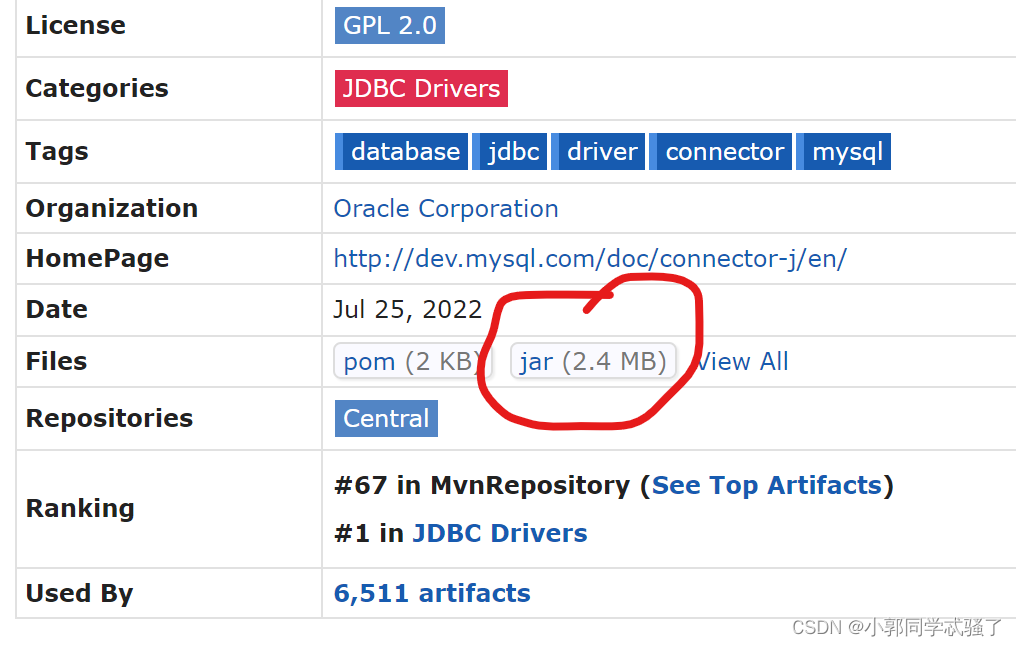Open the JDBC Drivers category badge

(421, 88)
